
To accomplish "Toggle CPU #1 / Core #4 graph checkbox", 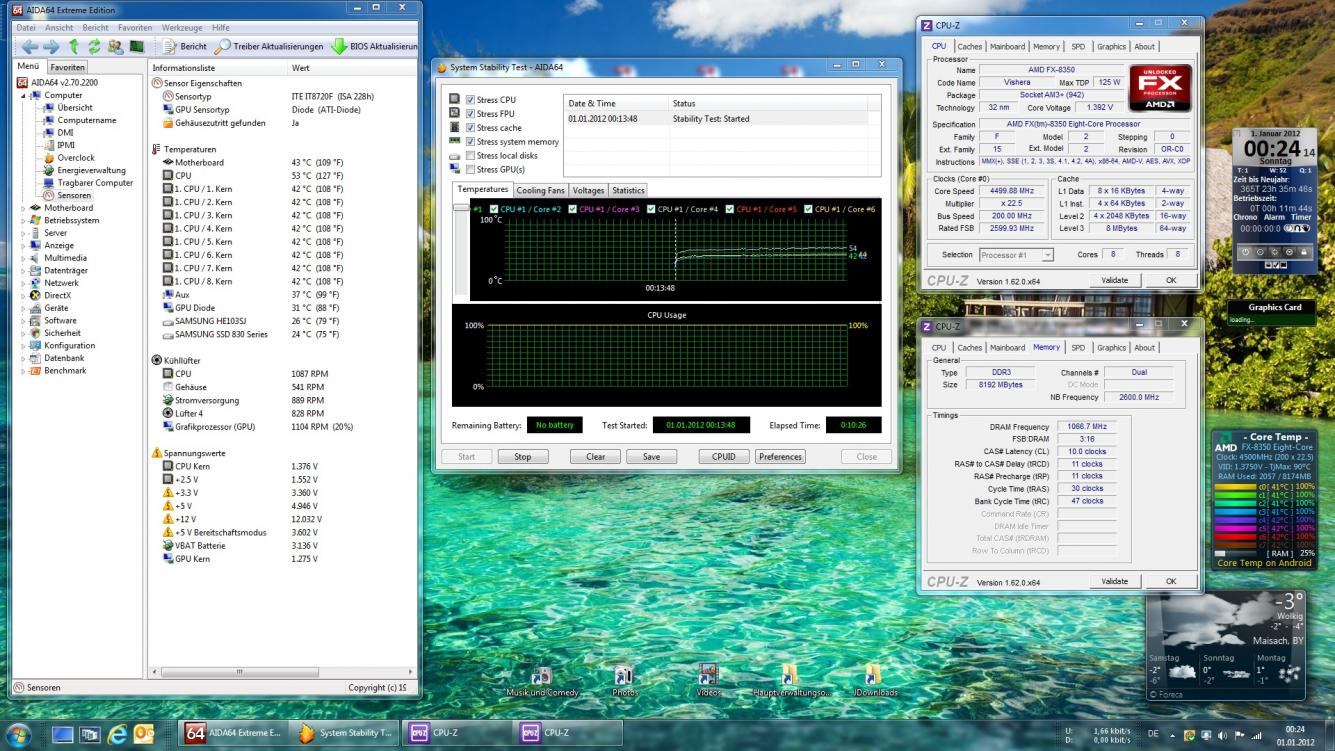I will (652, 209).
